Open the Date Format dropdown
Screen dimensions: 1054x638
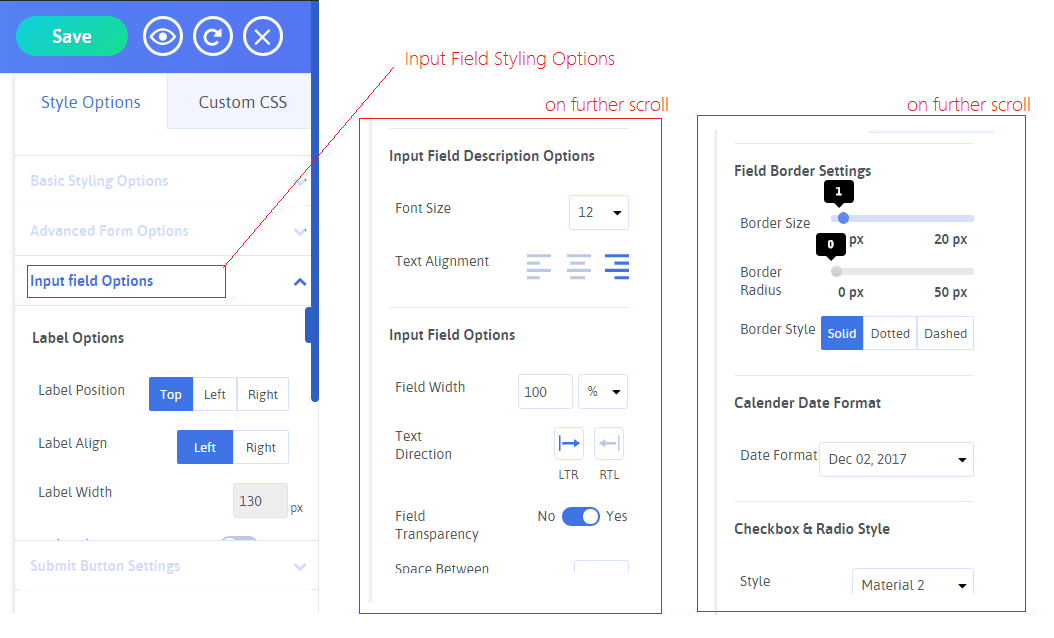click(x=896, y=460)
